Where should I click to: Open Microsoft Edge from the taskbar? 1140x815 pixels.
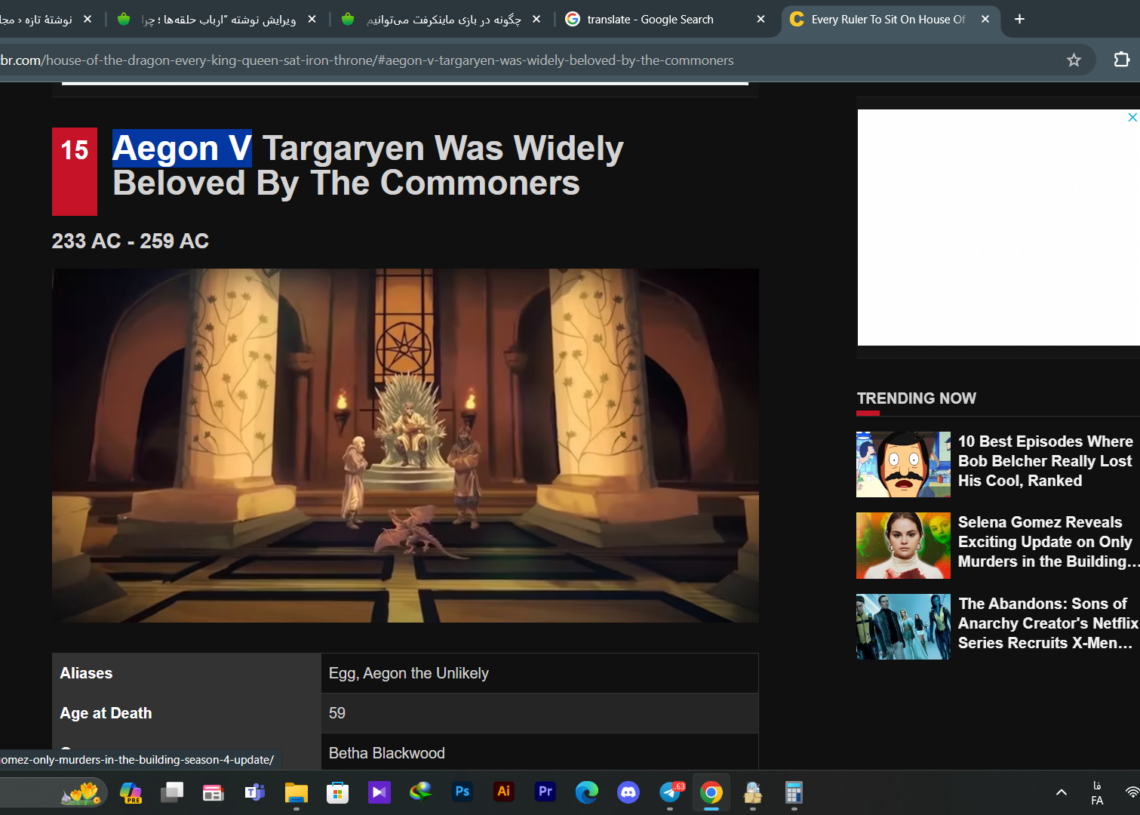pyautogui.click(x=586, y=792)
